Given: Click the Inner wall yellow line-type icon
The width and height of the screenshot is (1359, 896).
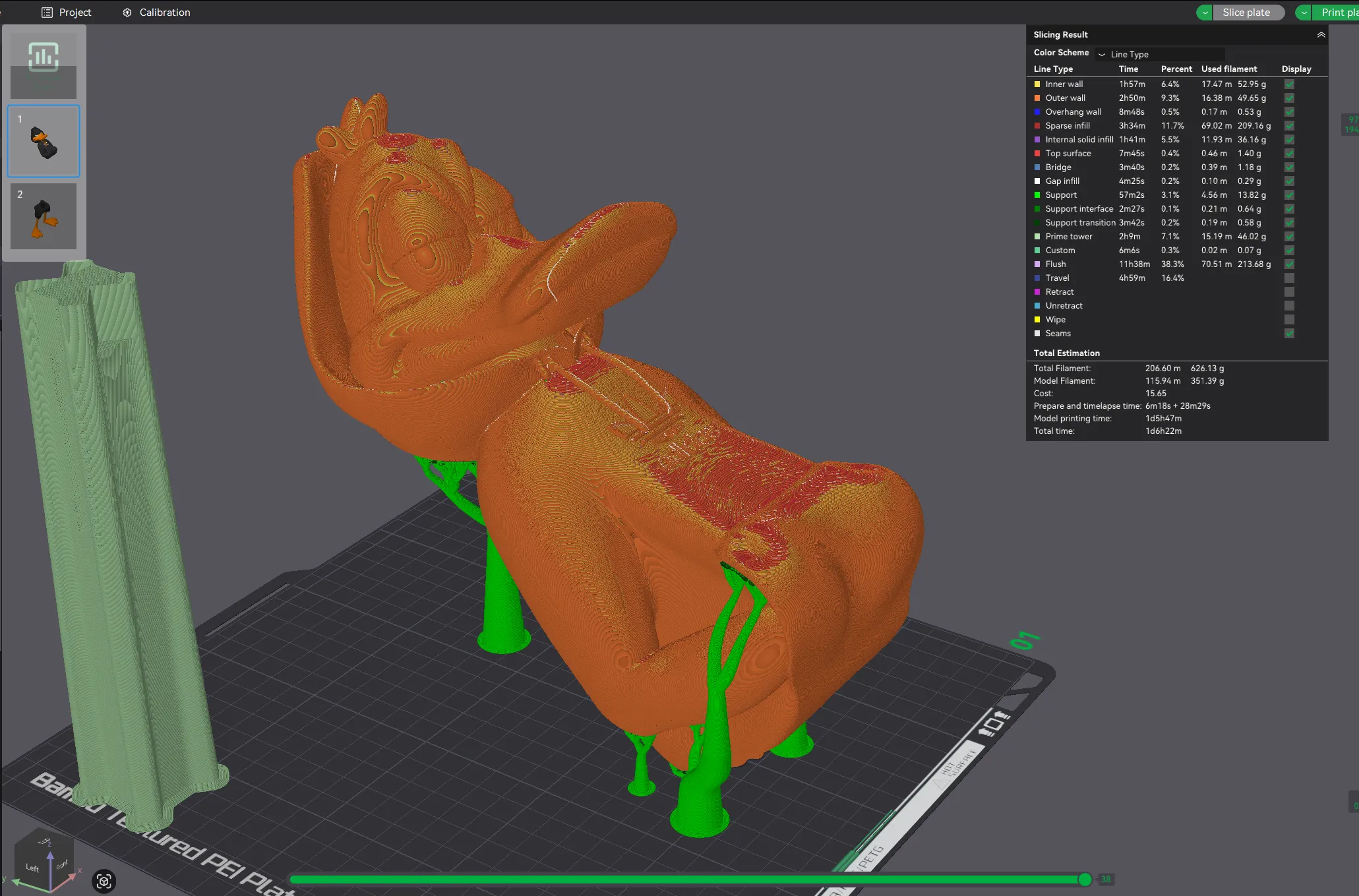Looking at the screenshot, I should coord(1038,84).
